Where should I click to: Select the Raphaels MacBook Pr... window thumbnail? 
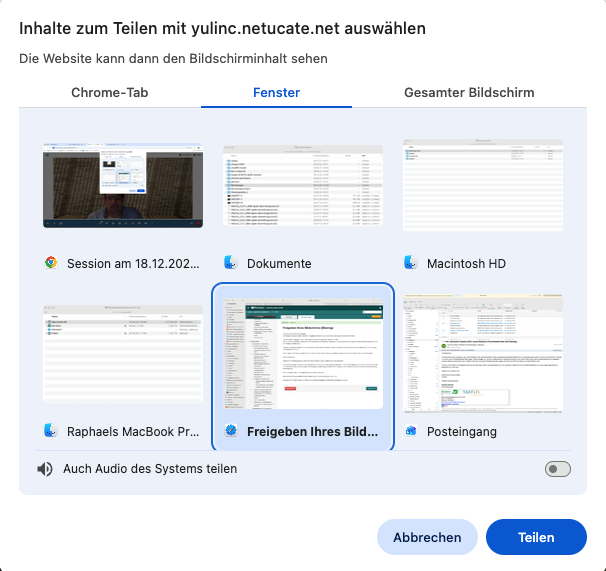click(x=123, y=354)
